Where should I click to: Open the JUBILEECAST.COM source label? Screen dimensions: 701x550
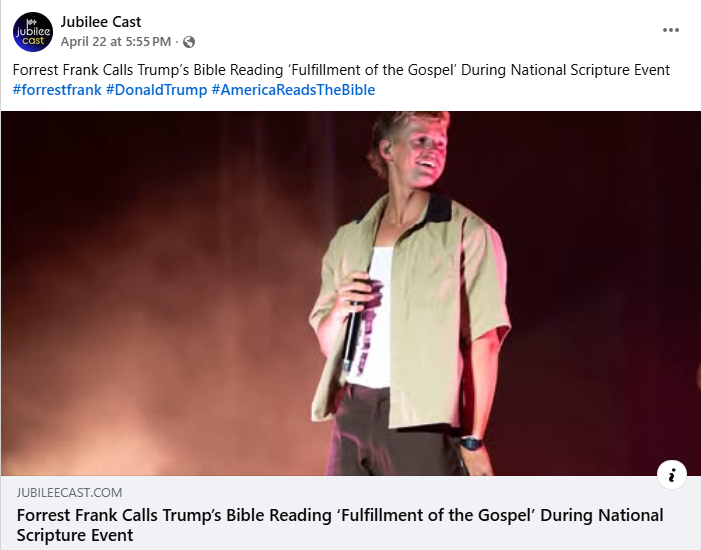click(70, 493)
